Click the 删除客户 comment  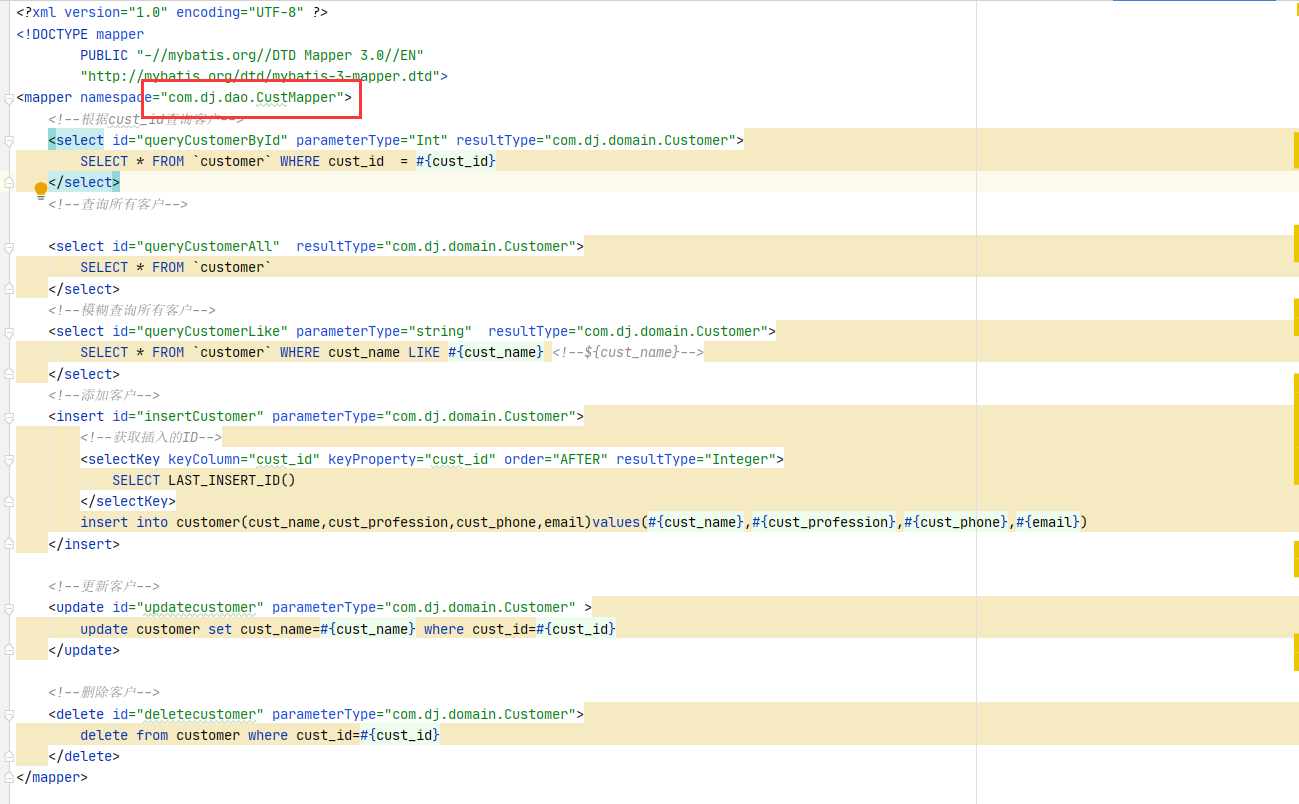pyautogui.click(x=106, y=692)
